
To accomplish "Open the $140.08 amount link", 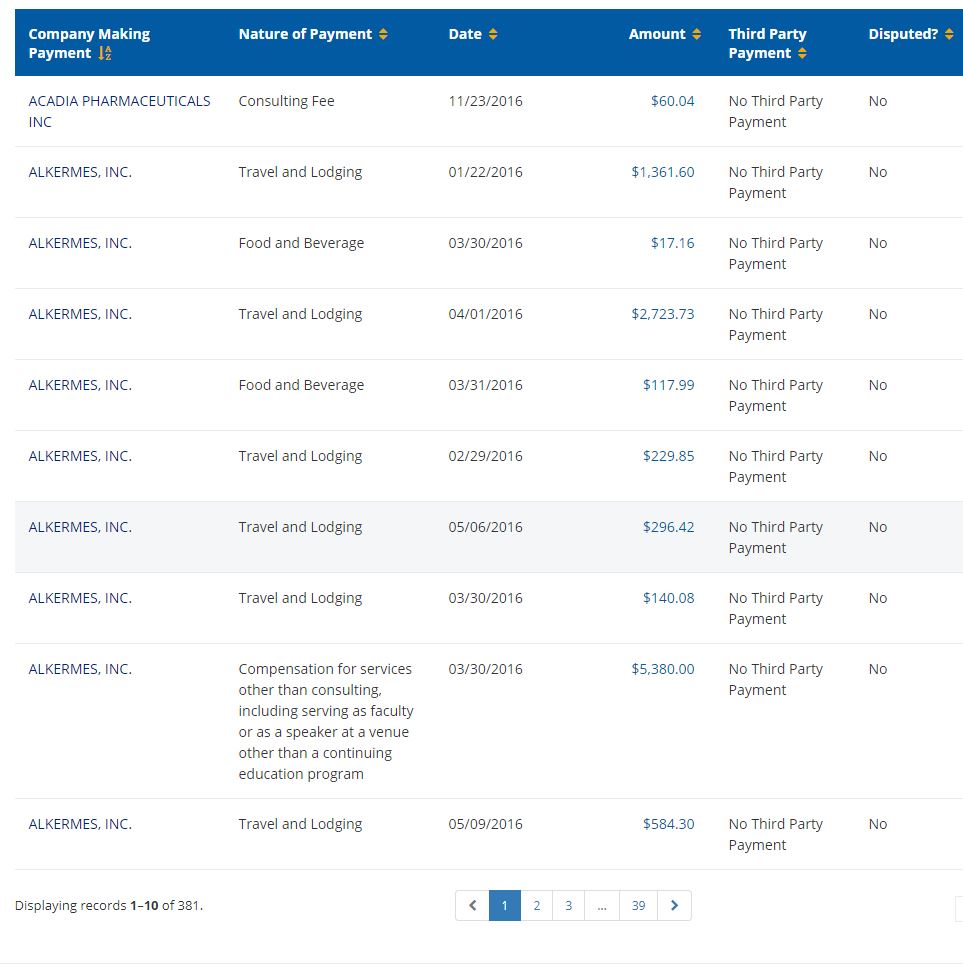I will coord(669,598).
